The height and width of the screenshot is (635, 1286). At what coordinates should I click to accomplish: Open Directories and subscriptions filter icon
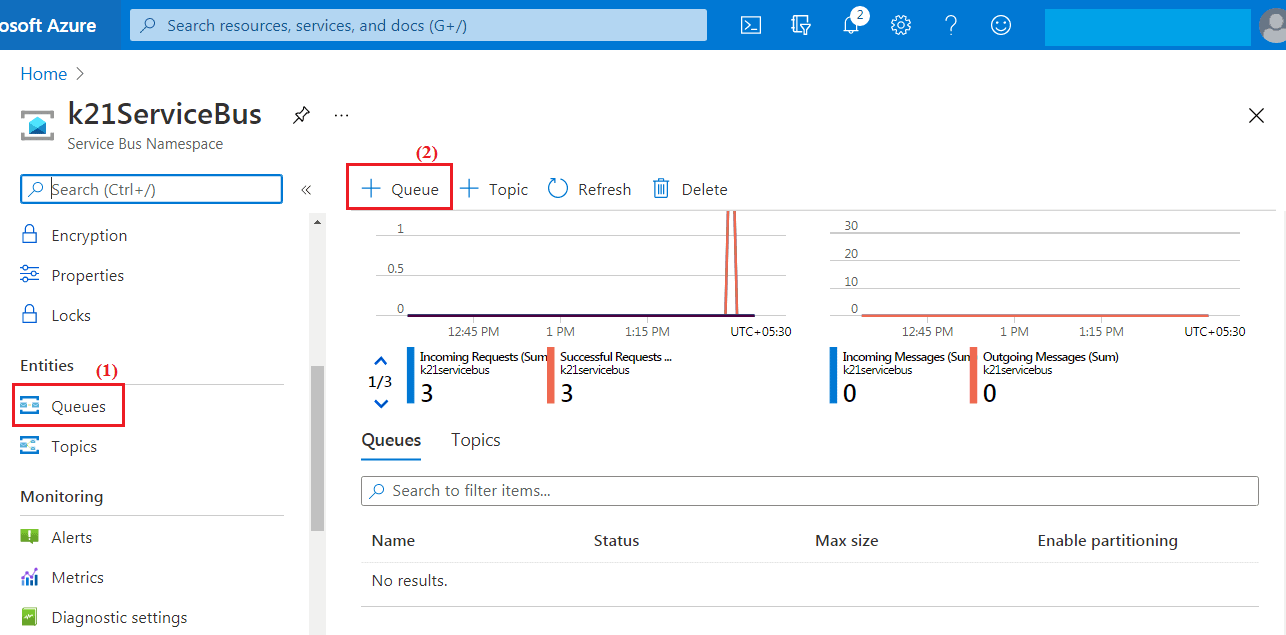pos(801,25)
